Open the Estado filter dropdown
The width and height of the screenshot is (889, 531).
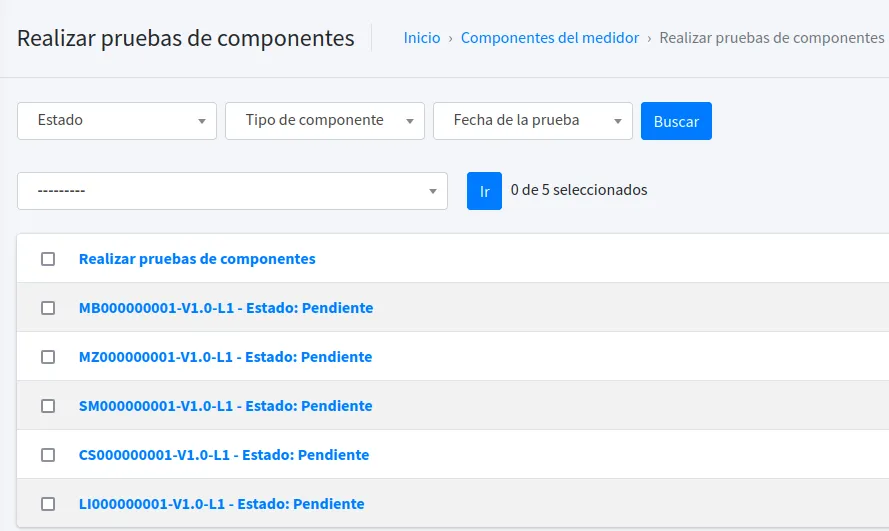tap(116, 121)
